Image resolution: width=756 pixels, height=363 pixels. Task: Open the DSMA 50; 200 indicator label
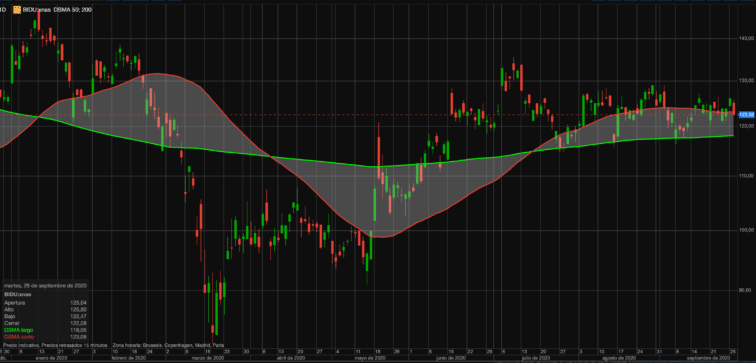click(73, 10)
